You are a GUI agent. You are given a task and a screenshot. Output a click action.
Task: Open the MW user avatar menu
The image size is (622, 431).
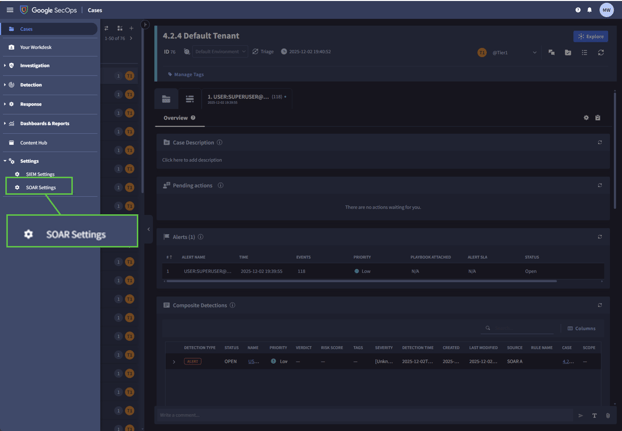coord(606,10)
